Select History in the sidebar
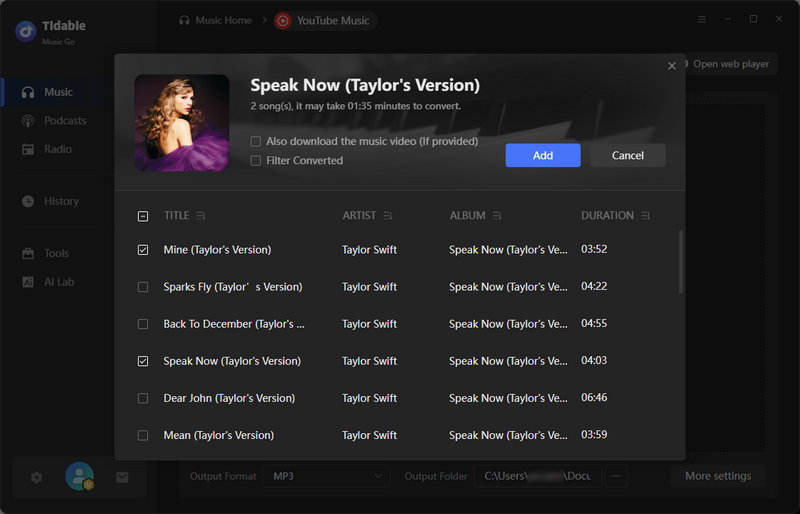This screenshot has width=800, height=514. coord(61,201)
